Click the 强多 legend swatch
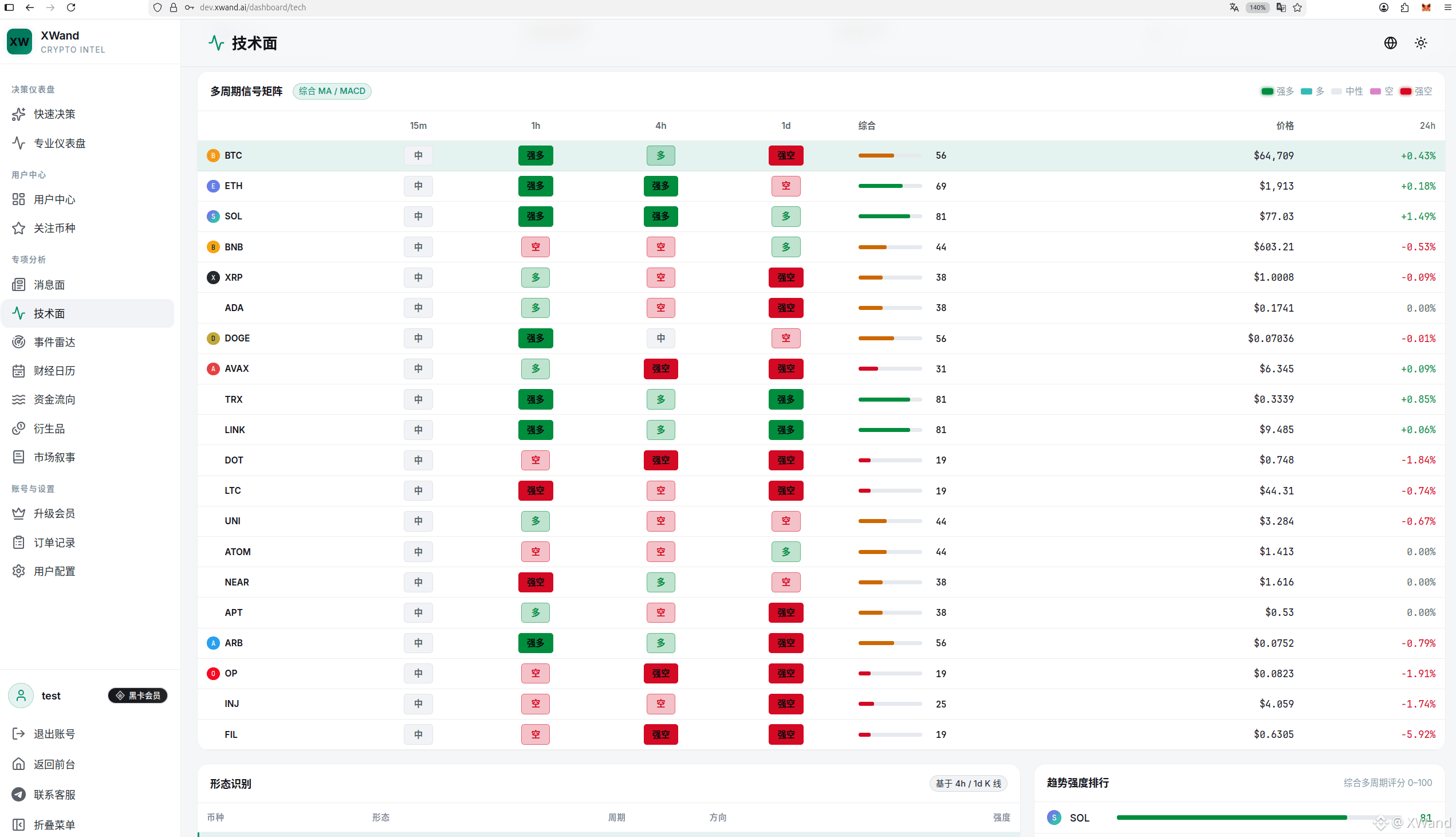1456x837 pixels. (x=1267, y=92)
